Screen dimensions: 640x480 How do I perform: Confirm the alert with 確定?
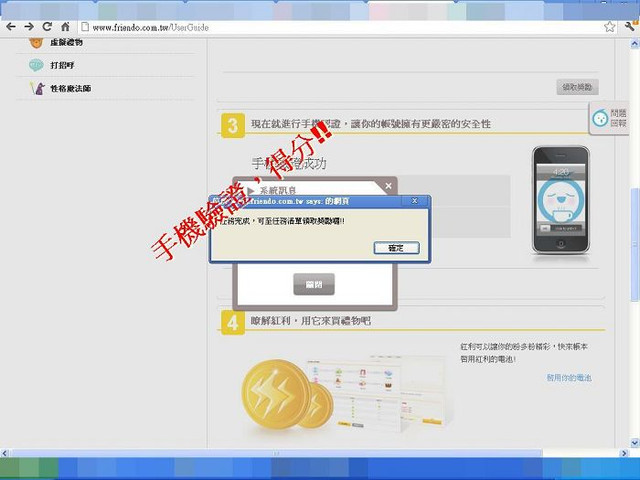(x=396, y=248)
